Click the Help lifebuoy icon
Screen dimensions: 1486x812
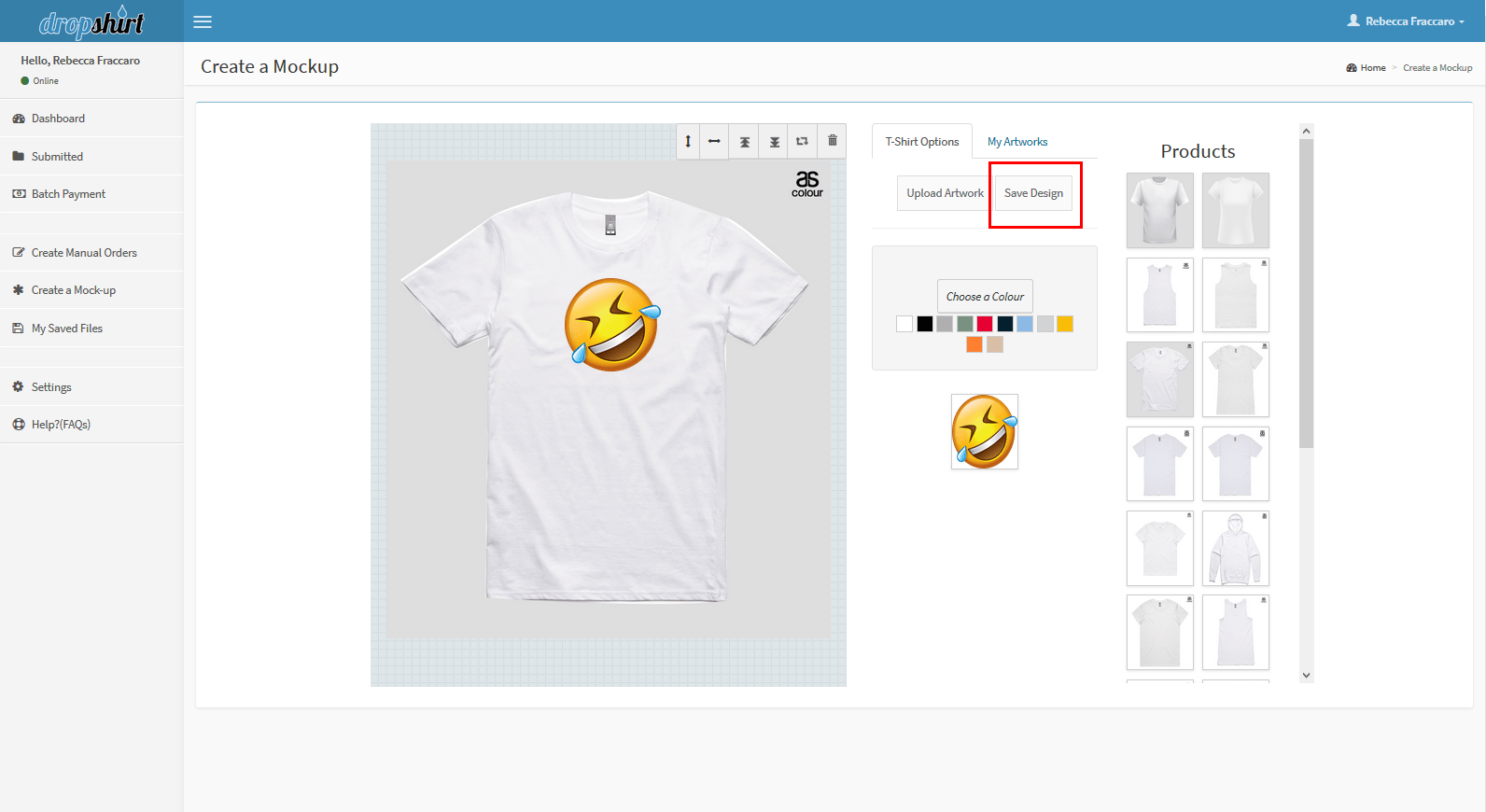(19, 425)
